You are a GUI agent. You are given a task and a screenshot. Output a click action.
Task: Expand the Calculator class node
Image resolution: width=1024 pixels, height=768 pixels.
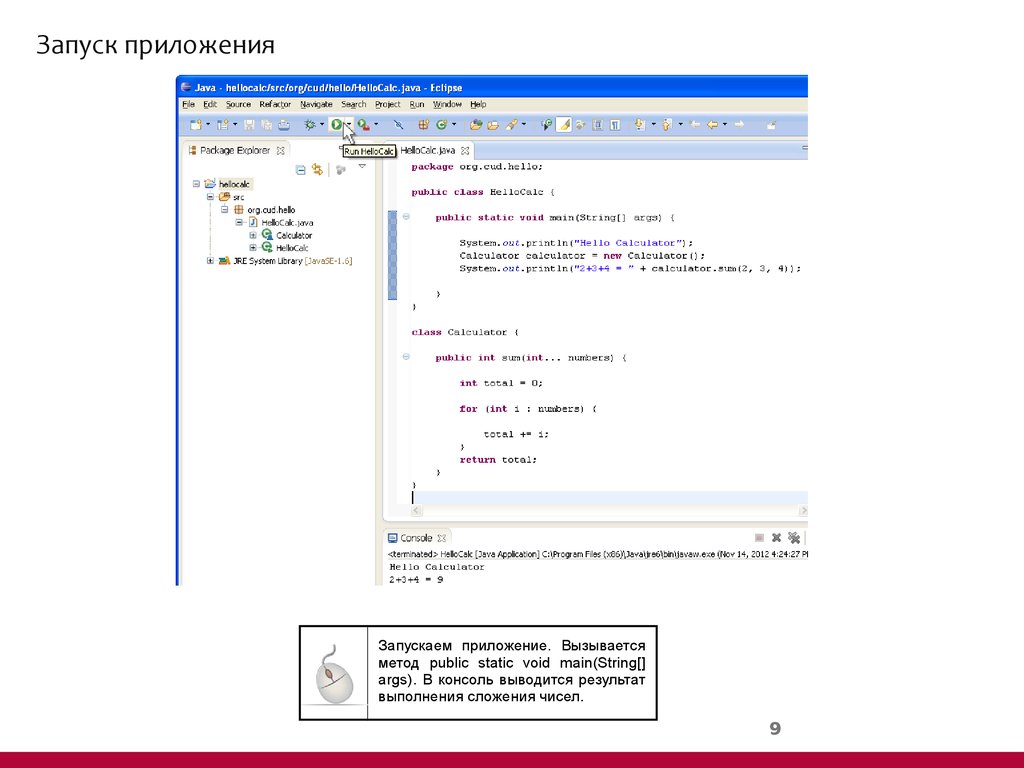[253, 235]
